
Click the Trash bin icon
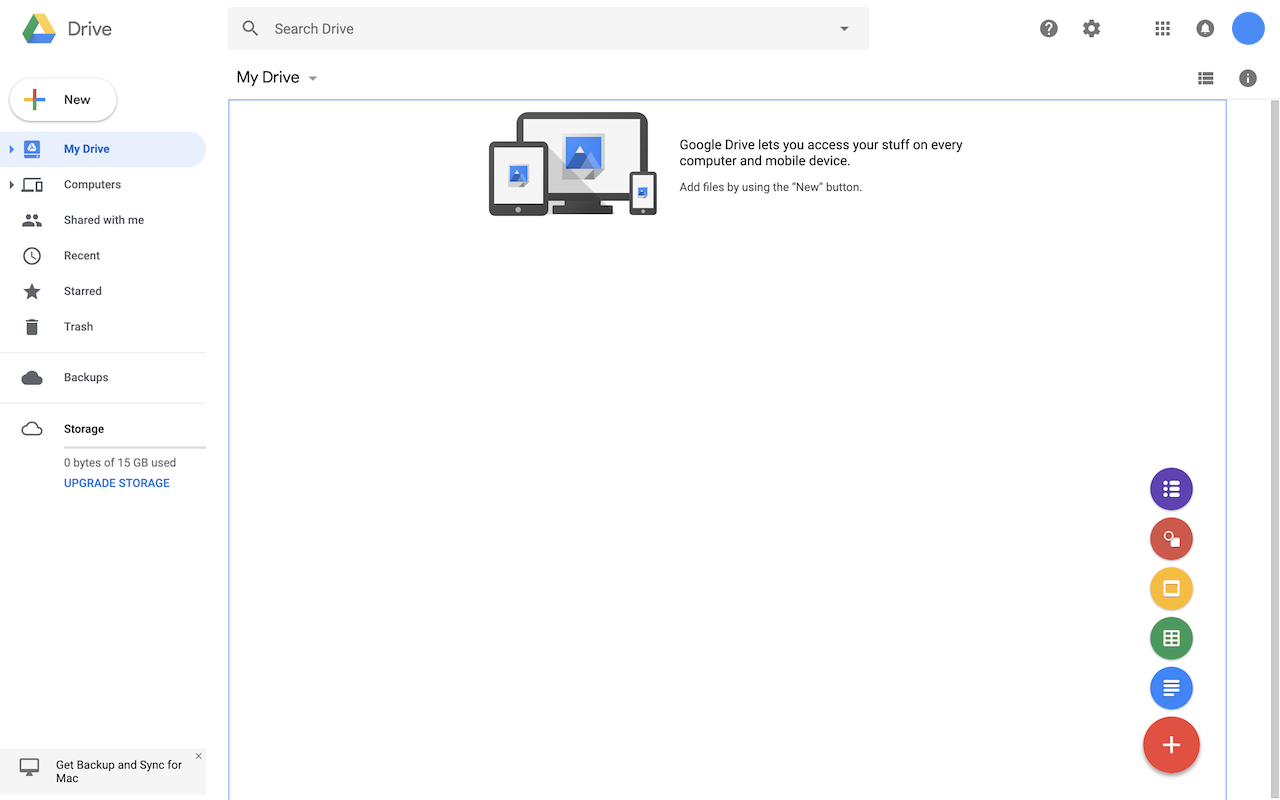tap(32, 327)
